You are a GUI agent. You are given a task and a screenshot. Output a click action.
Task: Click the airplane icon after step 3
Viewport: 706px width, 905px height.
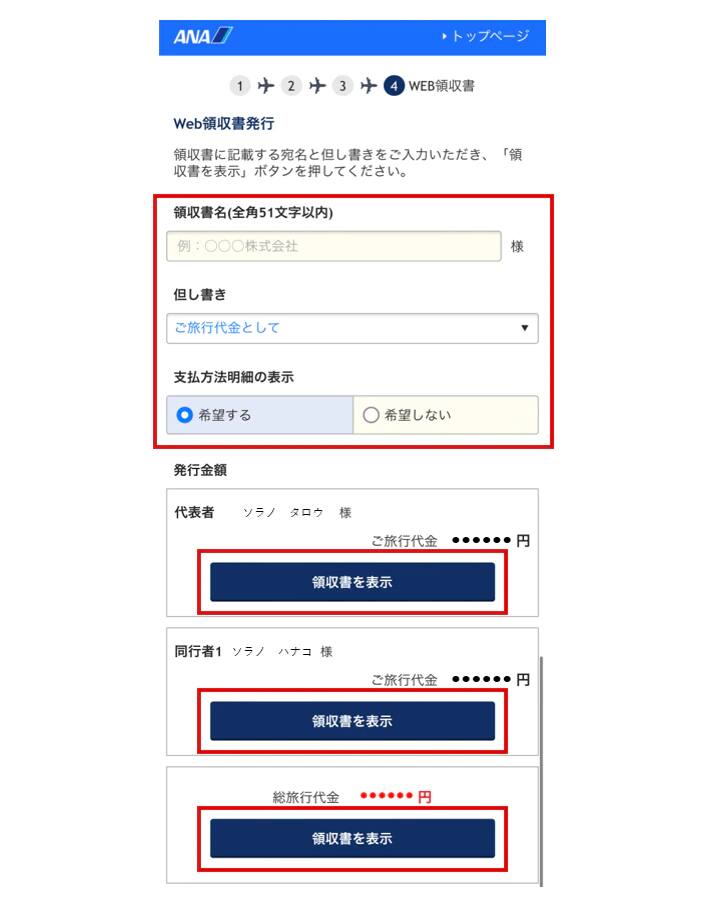coord(369,86)
